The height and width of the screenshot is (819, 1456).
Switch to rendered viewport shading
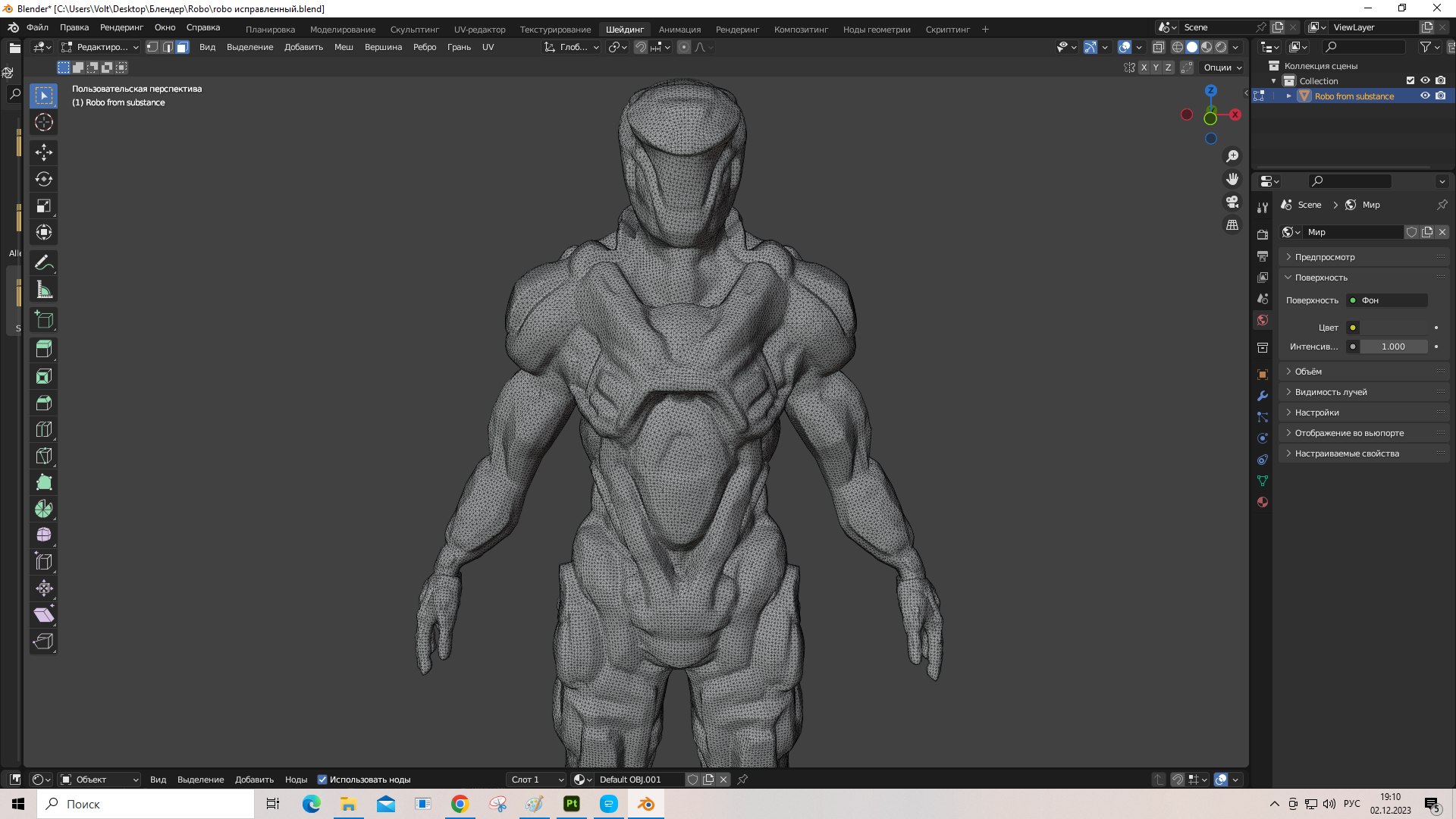point(1221,47)
